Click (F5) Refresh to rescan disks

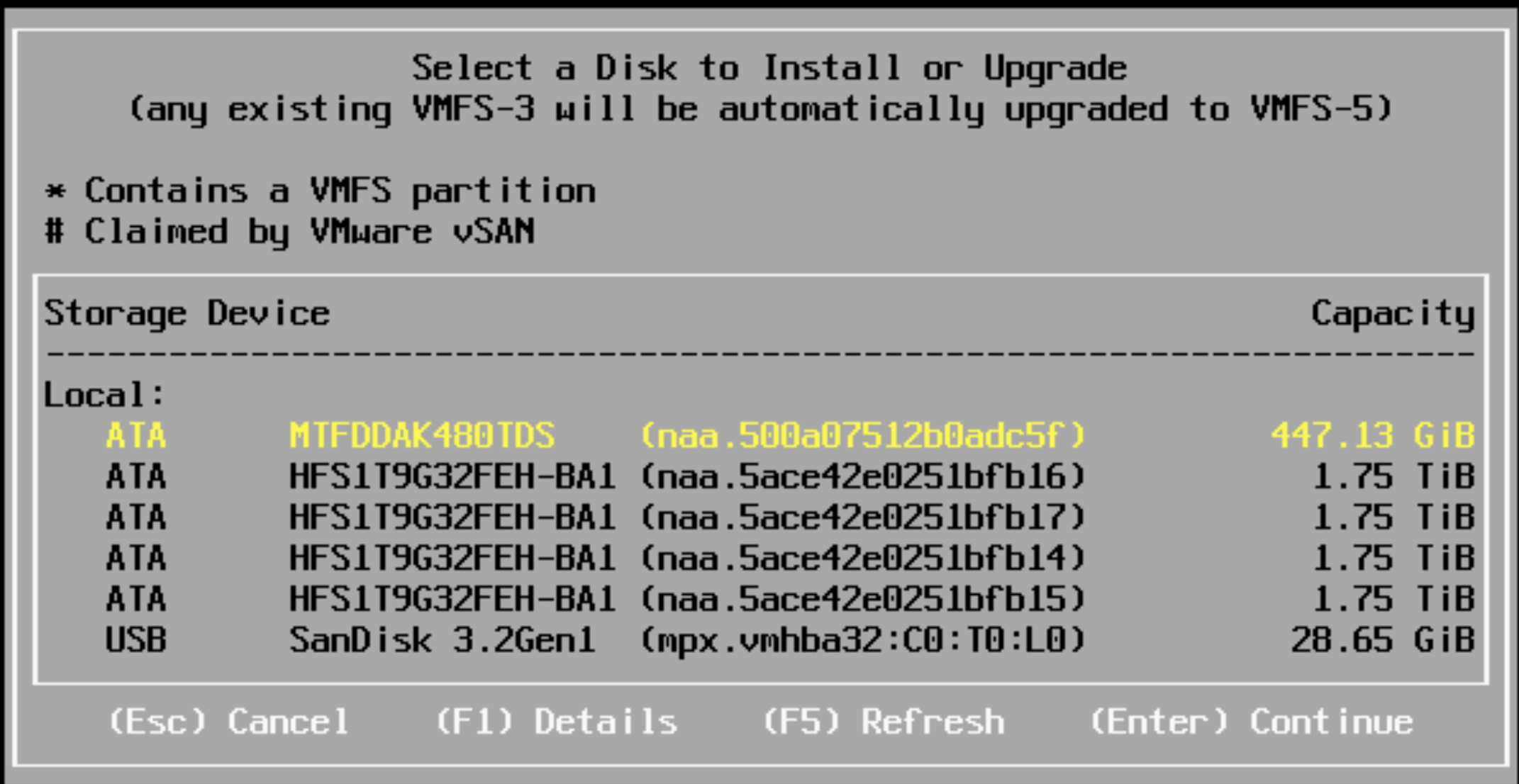883,722
